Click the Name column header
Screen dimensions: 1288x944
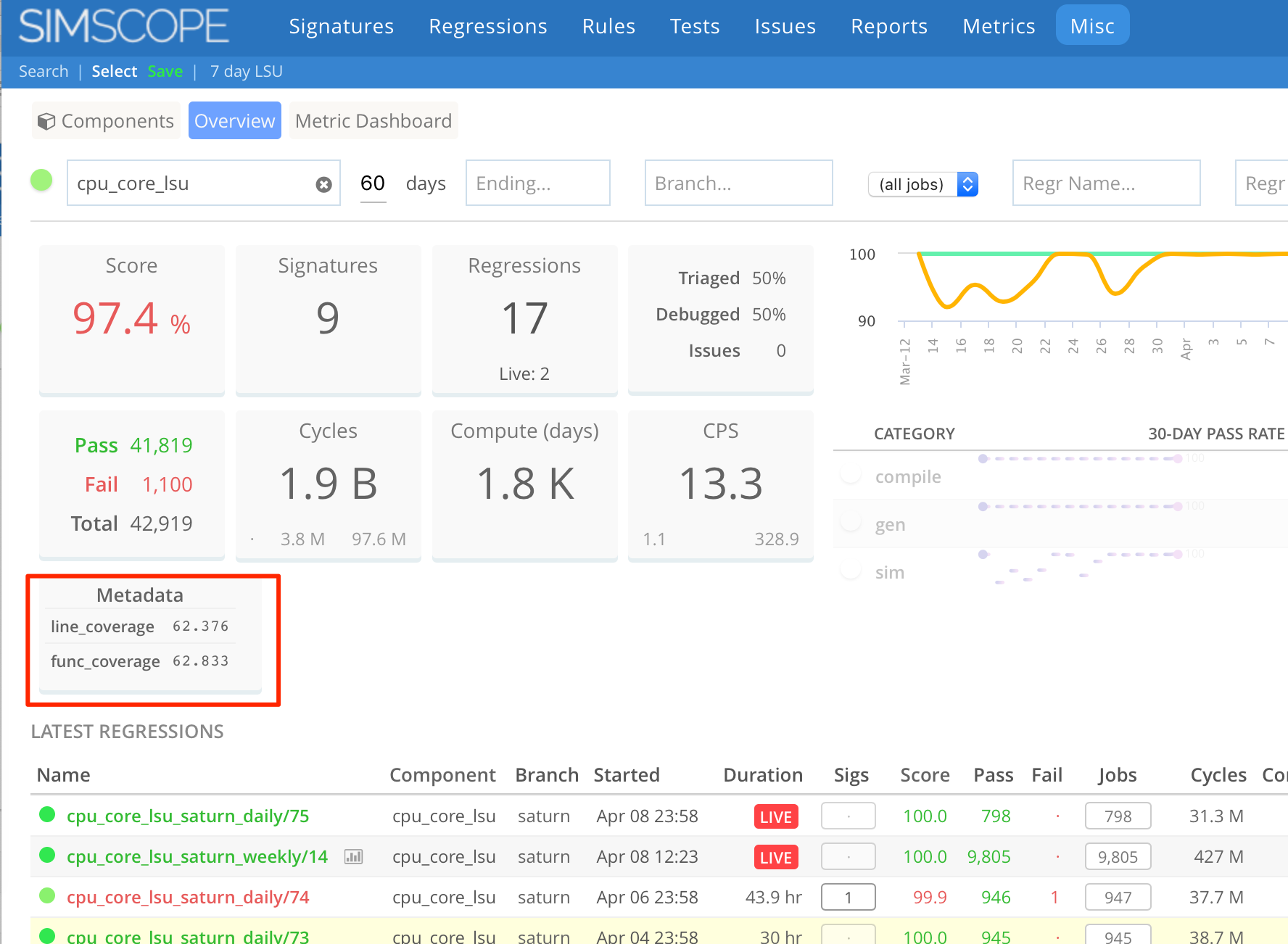64,775
